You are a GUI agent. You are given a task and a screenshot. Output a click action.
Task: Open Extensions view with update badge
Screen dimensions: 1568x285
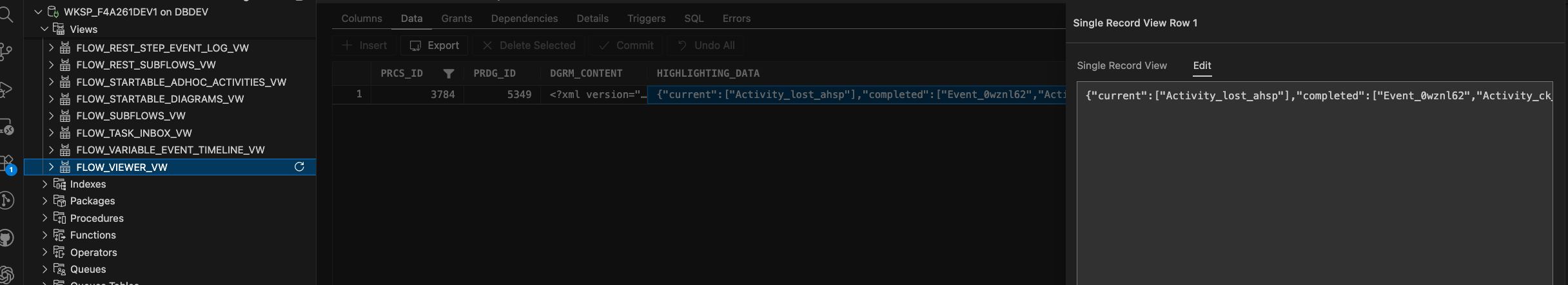pyautogui.click(x=6, y=163)
